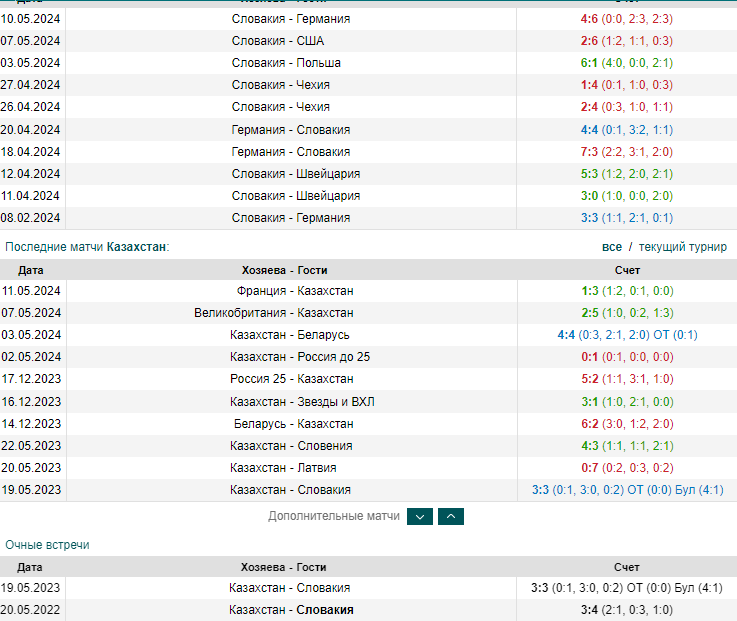The image size is (737, 621).
Task: Click score 4:4 with OT (0:1)
Action: (x=627, y=335)
